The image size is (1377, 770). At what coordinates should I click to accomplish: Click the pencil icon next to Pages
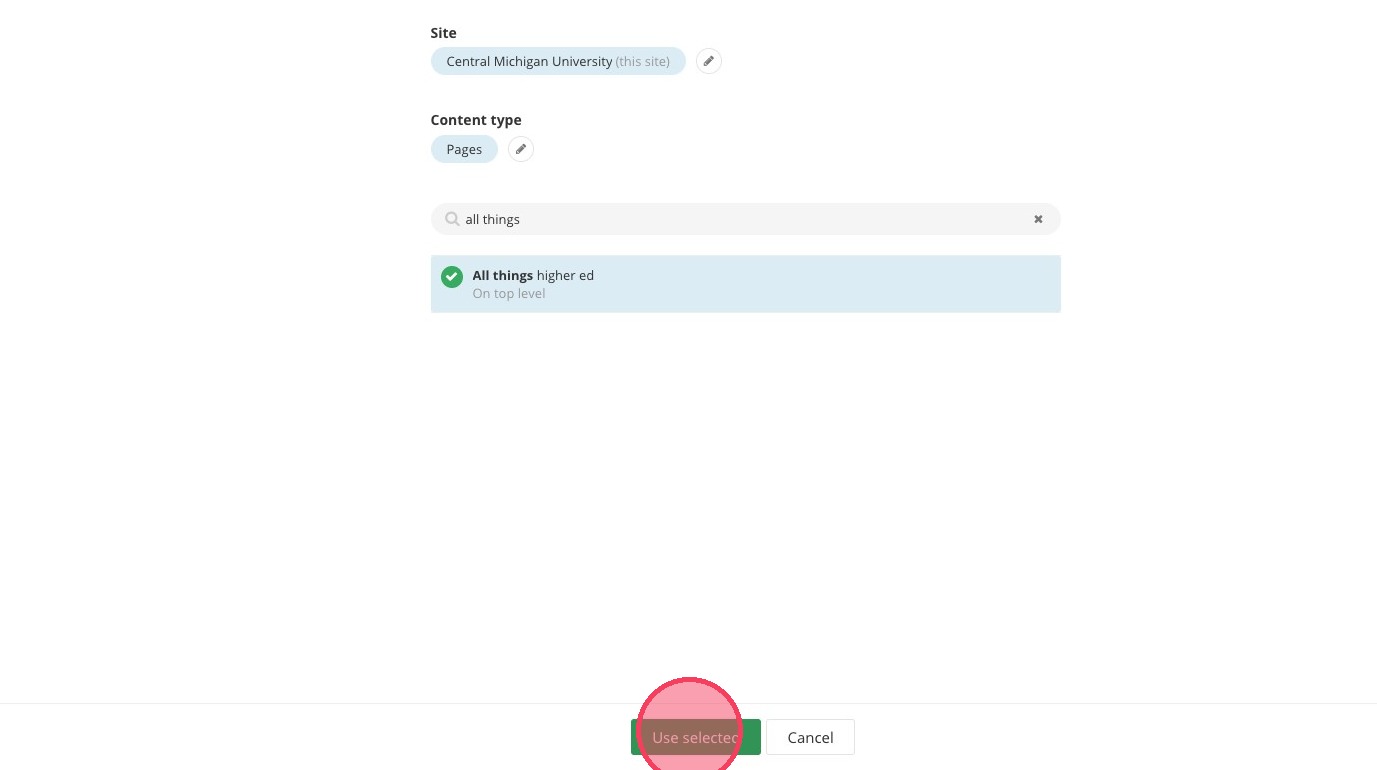(520, 149)
